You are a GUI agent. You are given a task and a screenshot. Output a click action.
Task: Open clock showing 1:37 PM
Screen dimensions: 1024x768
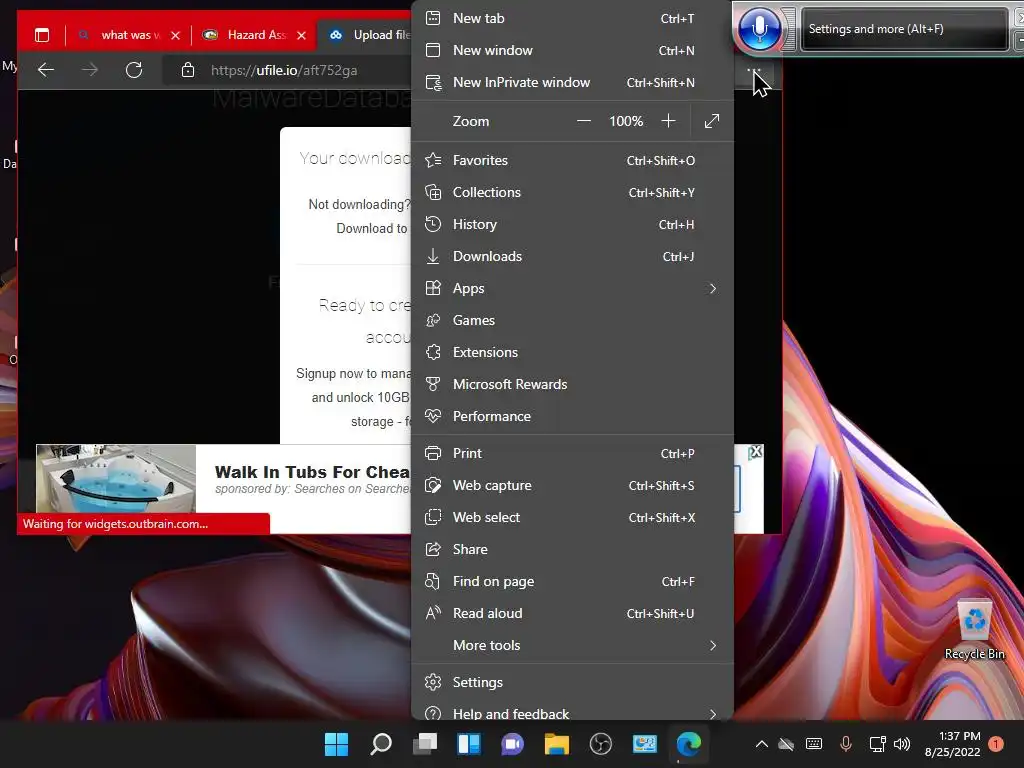point(952,744)
